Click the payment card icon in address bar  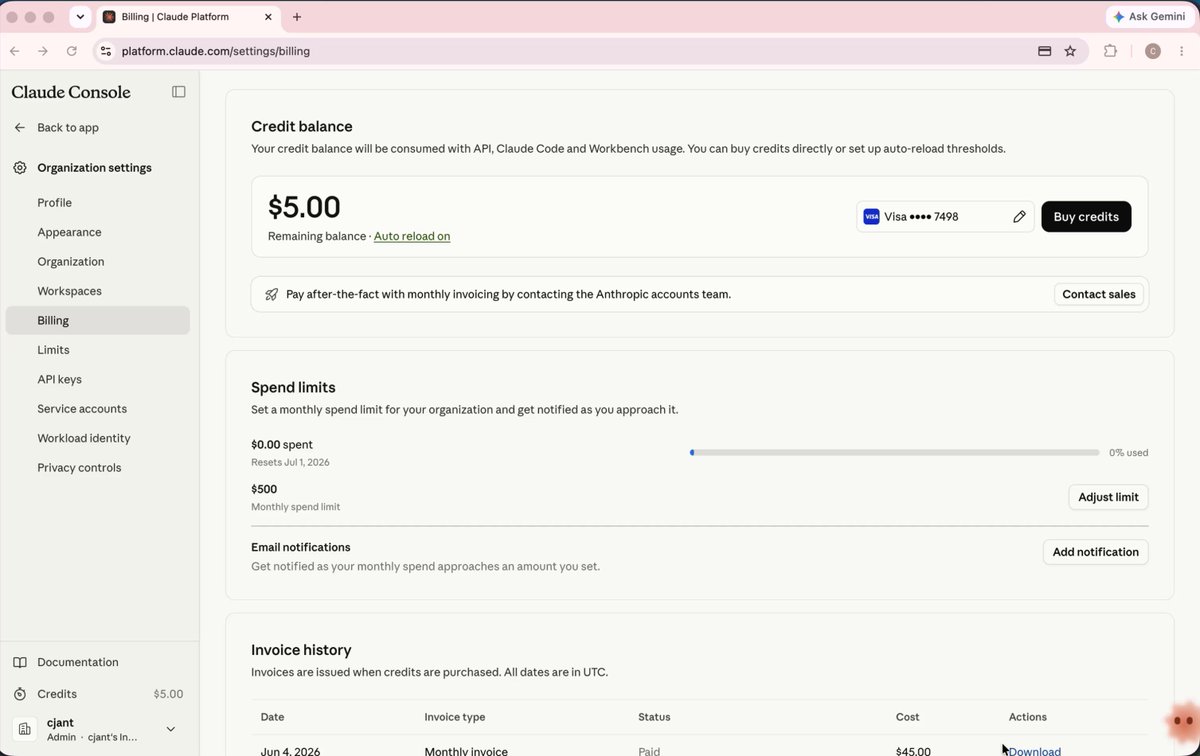1044,51
